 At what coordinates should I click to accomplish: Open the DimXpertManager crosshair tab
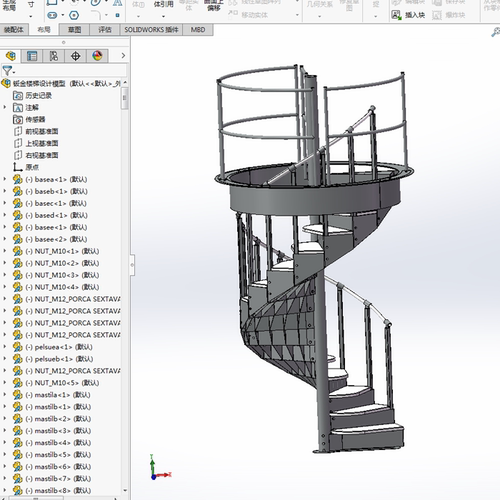coord(76,56)
